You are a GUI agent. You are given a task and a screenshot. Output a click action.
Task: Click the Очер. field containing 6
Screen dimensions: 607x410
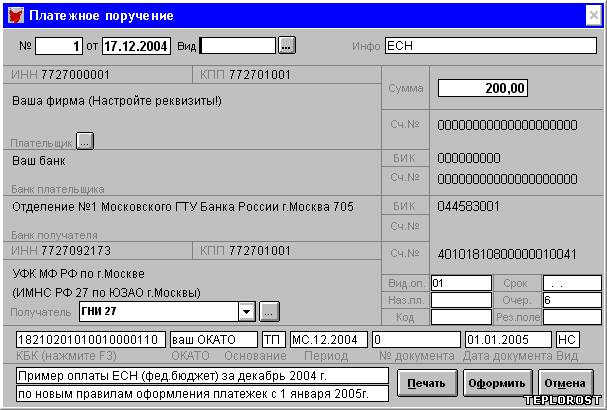[571, 300]
